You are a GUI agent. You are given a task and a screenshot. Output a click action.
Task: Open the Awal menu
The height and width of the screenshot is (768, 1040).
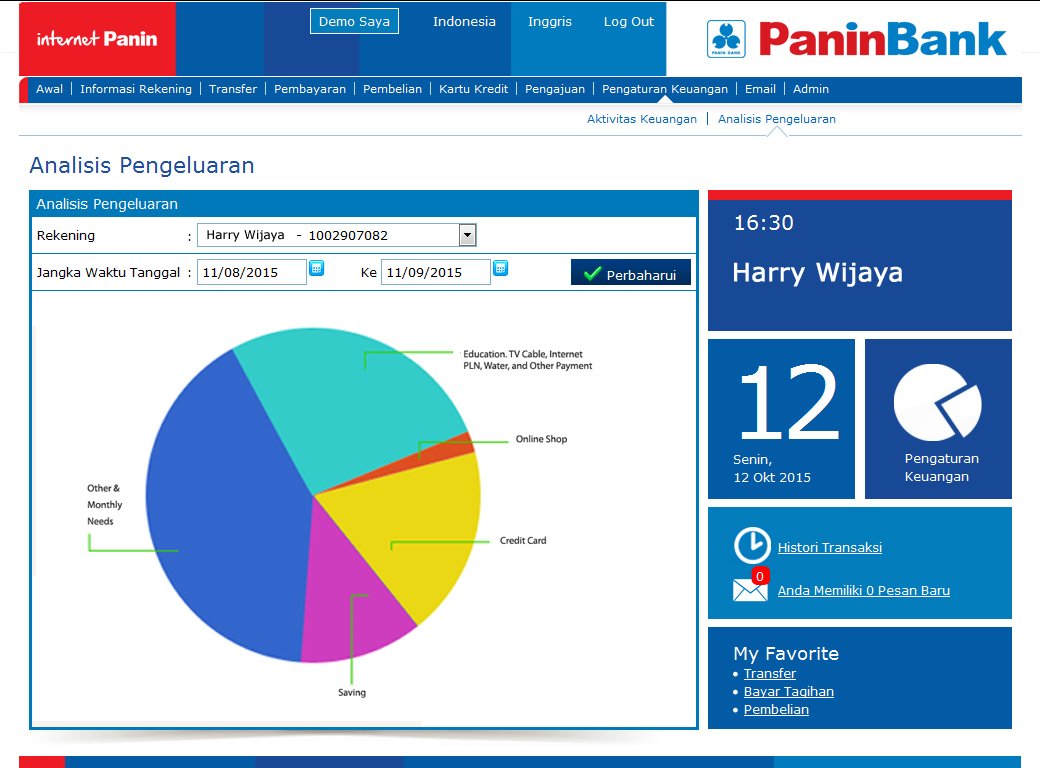(49, 89)
